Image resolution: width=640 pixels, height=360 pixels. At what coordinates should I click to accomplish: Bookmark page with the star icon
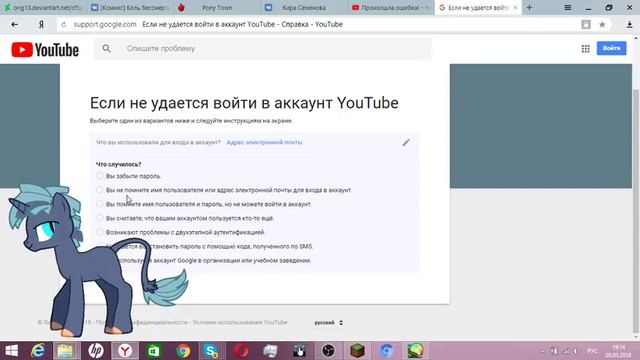coord(602,24)
